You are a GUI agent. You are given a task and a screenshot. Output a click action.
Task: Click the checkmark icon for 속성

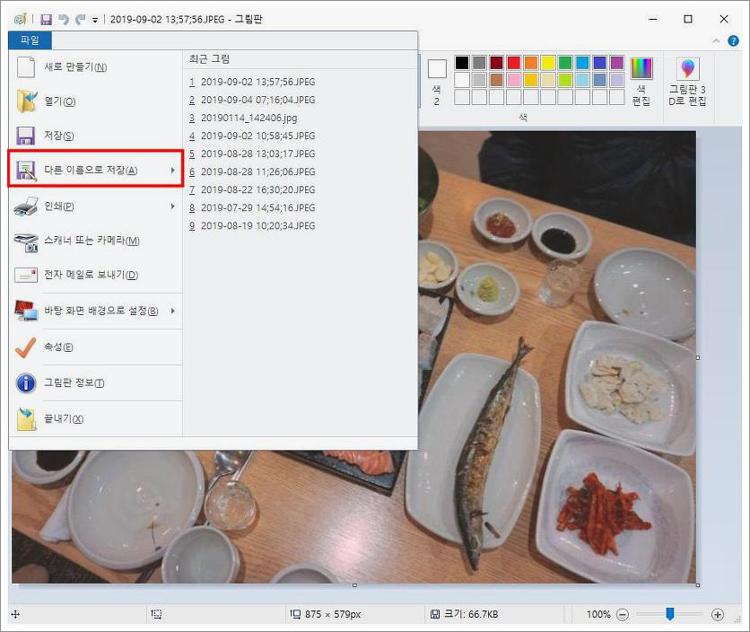pos(26,347)
